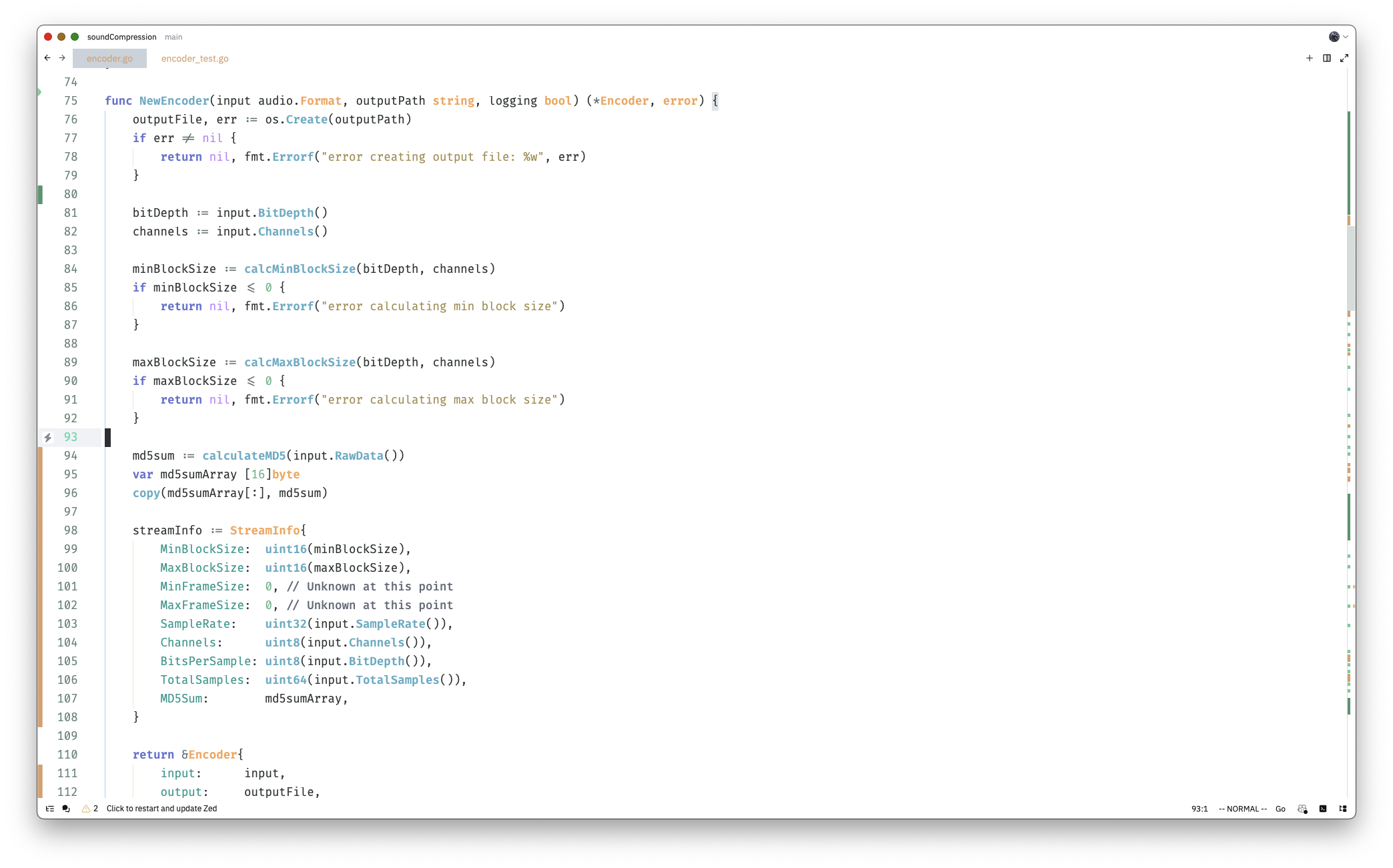Image resolution: width=1393 pixels, height=868 pixels.
Task: Go forward with the right arrow
Action: pyautogui.click(x=62, y=58)
